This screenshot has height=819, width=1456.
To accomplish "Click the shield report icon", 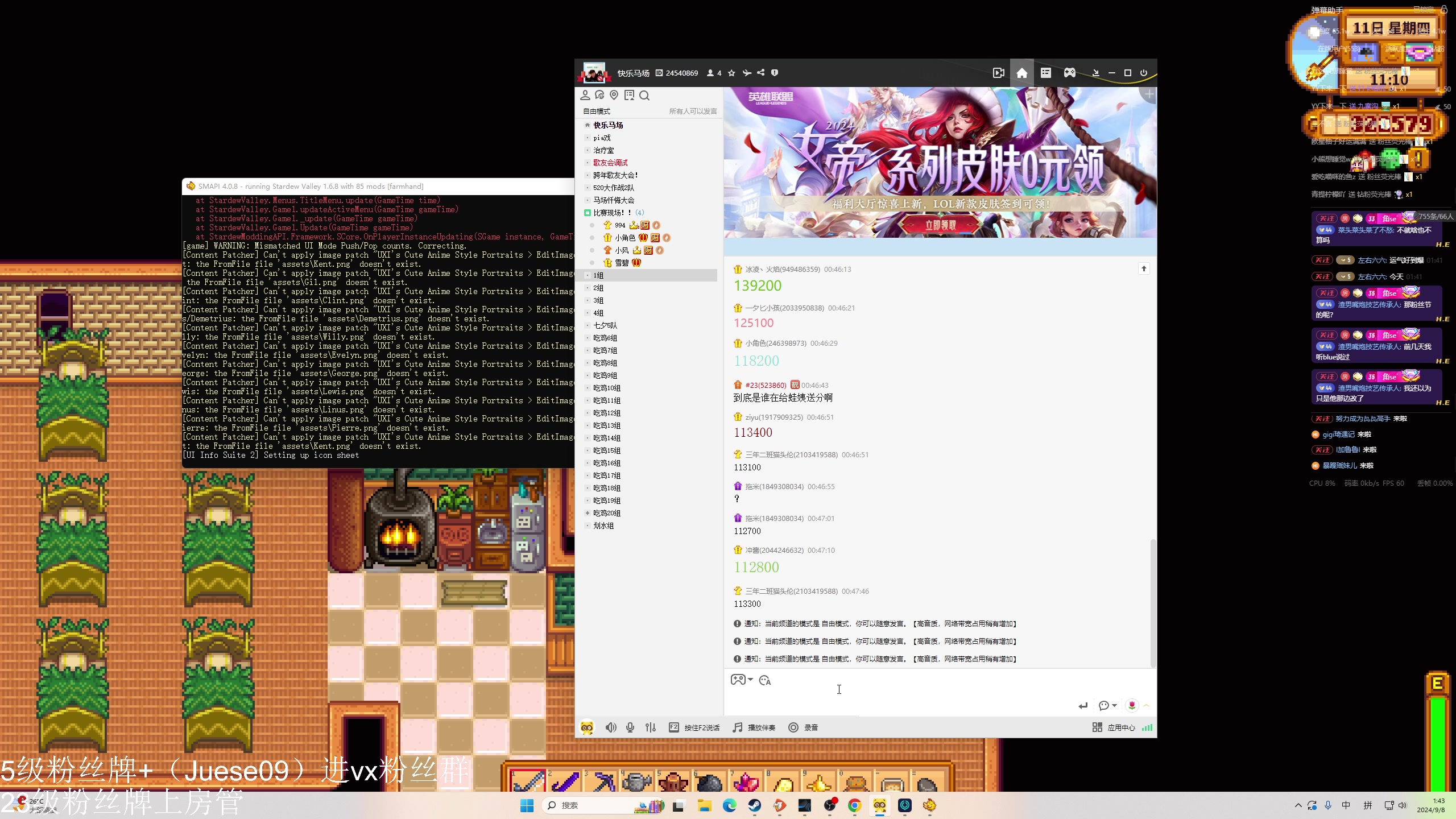I will pyautogui.click(x=774, y=73).
